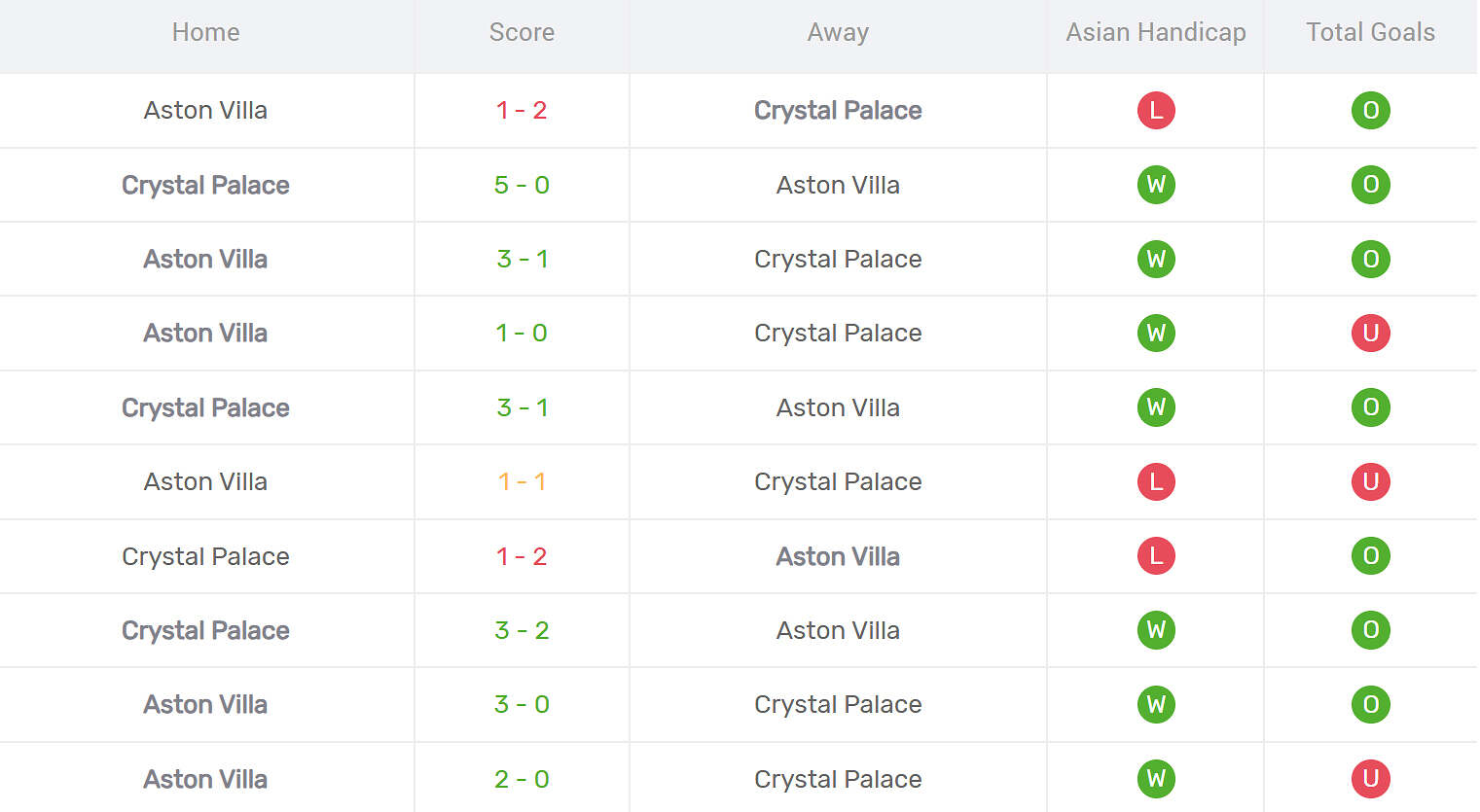Select the Total Goals column header
This screenshot has width=1480, height=812.
(1370, 32)
